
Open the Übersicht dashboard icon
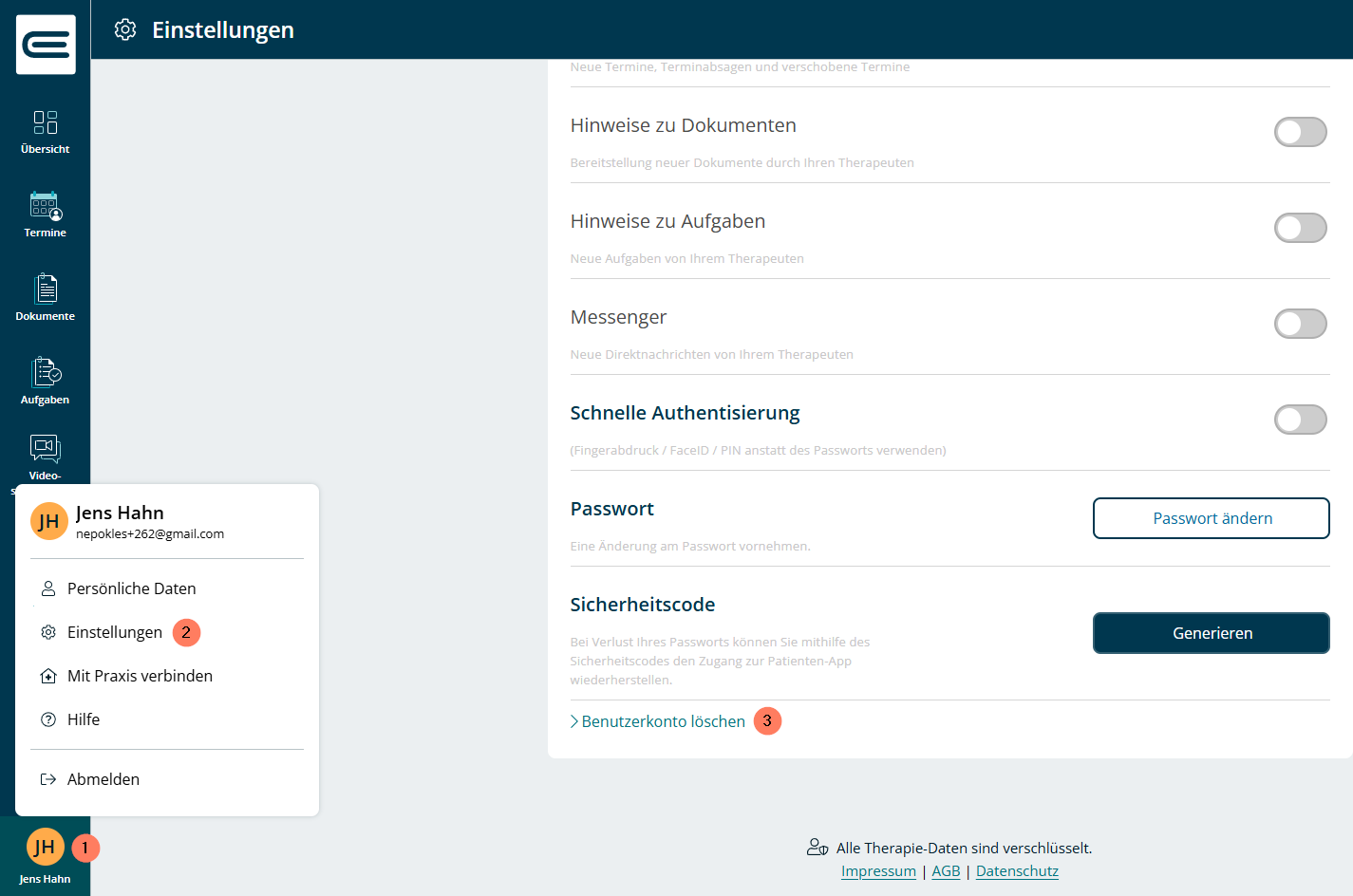[46, 122]
